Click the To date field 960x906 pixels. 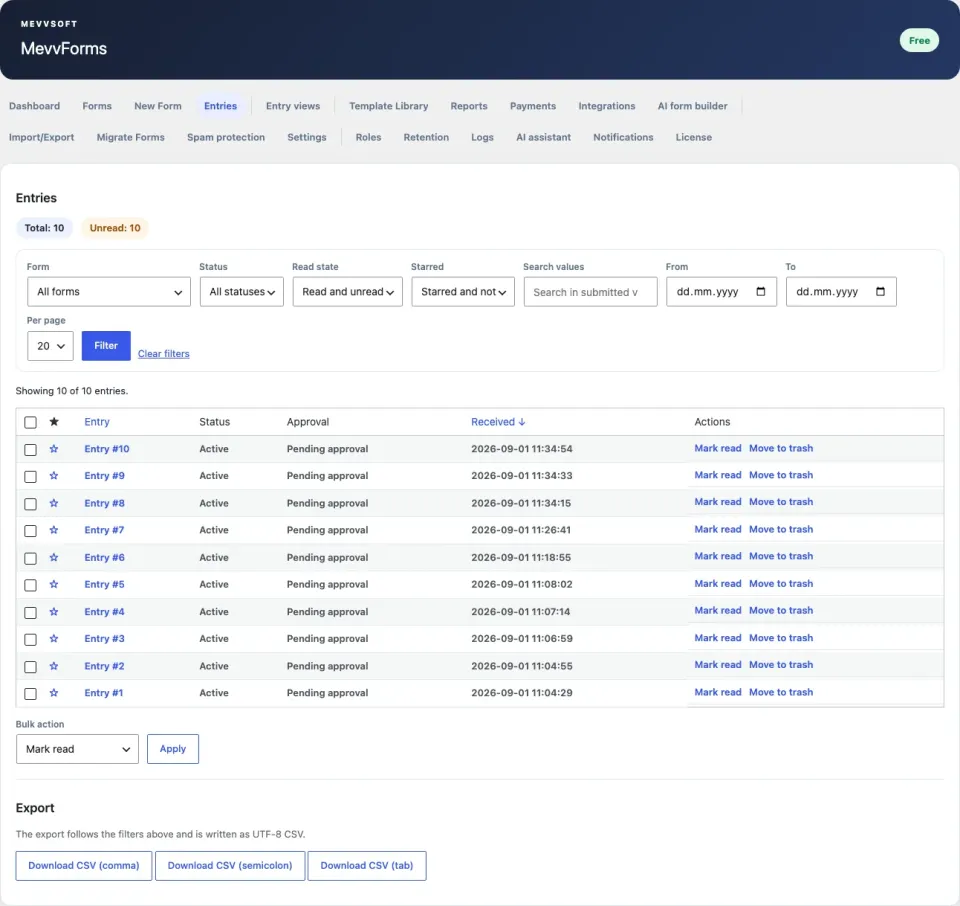coord(841,292)
